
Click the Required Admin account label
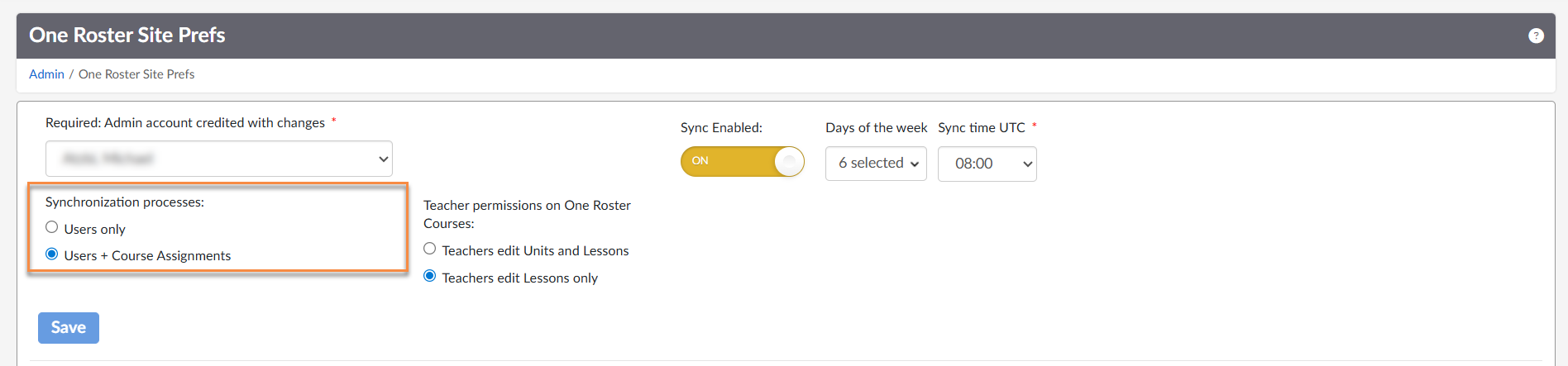[185, 123]
